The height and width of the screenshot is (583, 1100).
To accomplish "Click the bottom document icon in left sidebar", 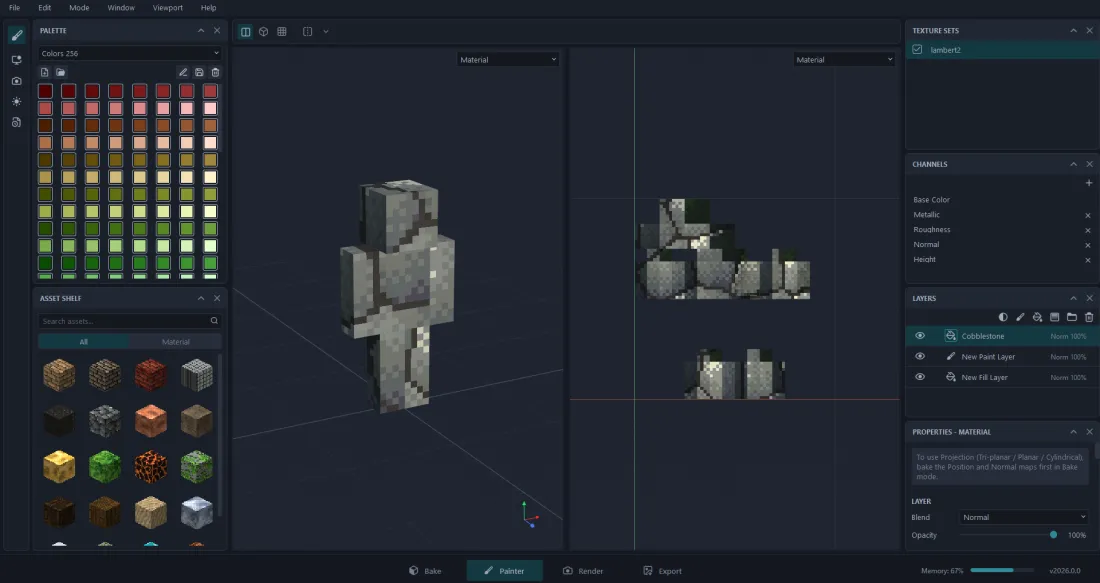I will tap(17, 122).
